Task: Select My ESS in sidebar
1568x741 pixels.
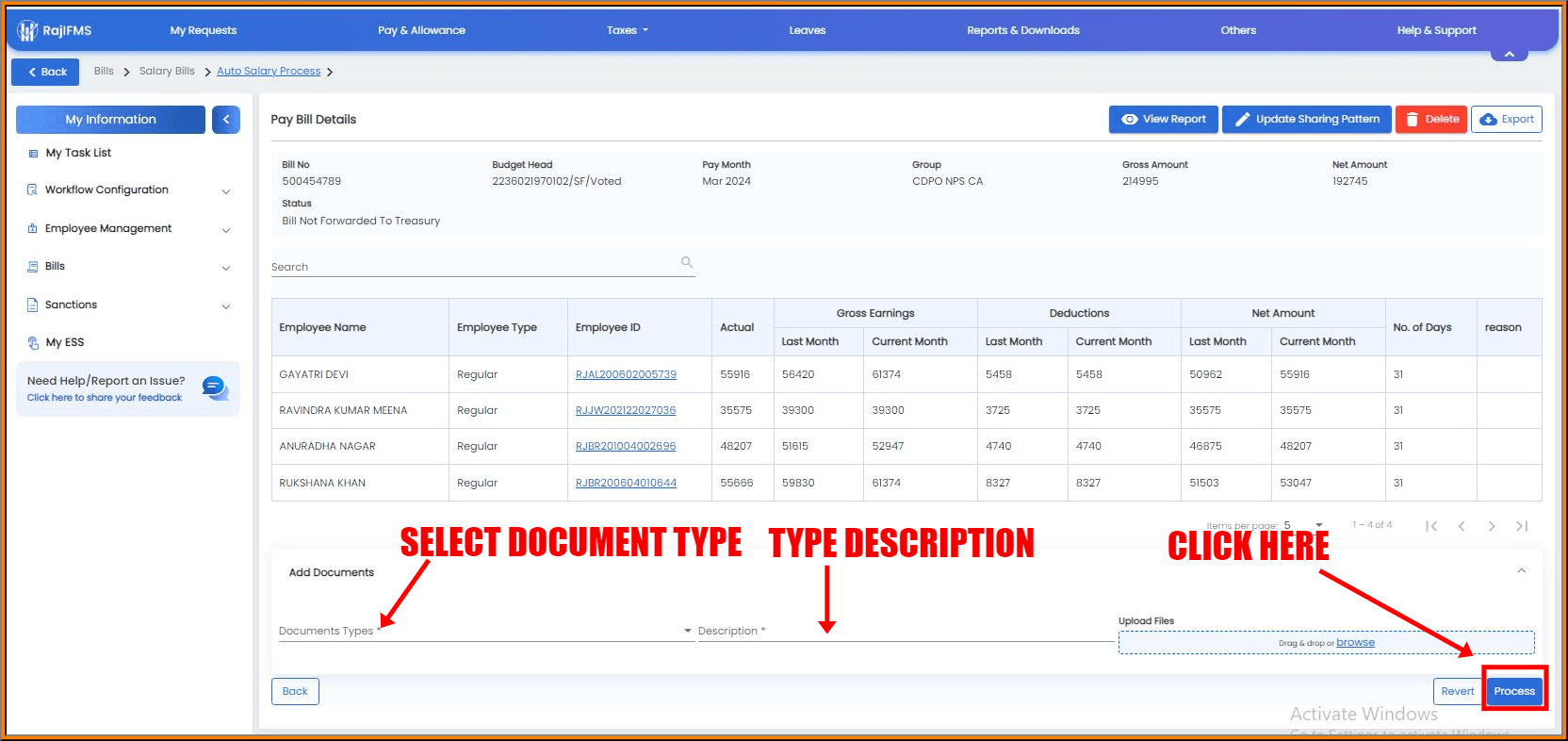Action: pyautogui.click(x=65, y=343)
